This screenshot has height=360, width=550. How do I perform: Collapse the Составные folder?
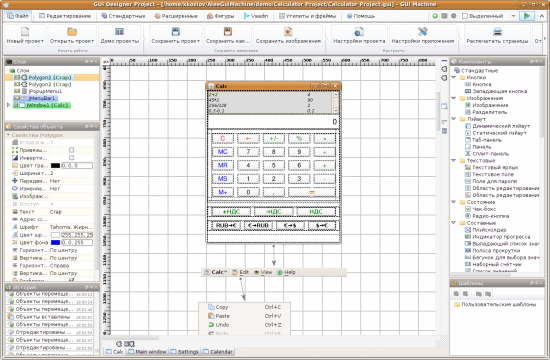point(454,223)
